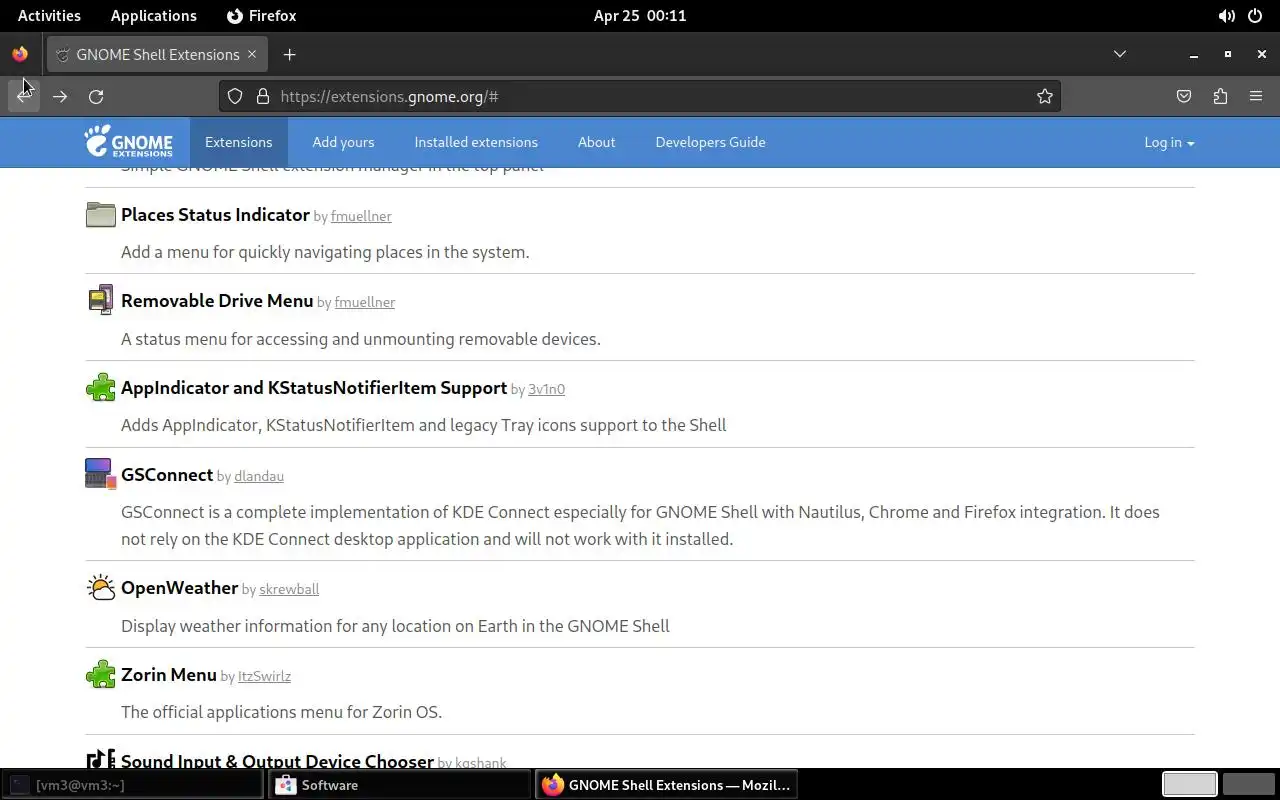This screenshot has width=1280, height=800.
Task: Open the OpenWeather extension page
Action: (179, 588)
